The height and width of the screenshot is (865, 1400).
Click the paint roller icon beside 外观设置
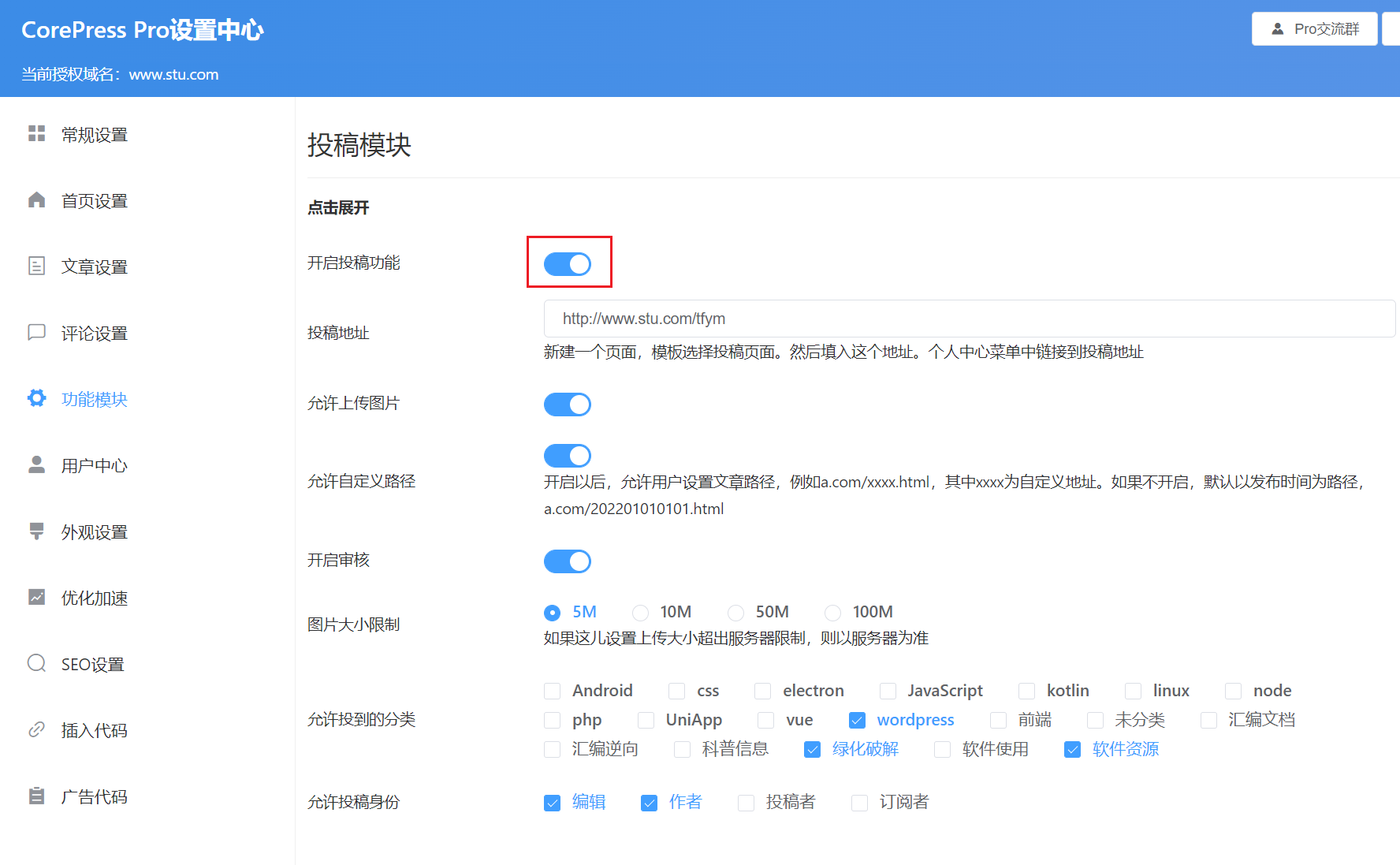(36, 531)
